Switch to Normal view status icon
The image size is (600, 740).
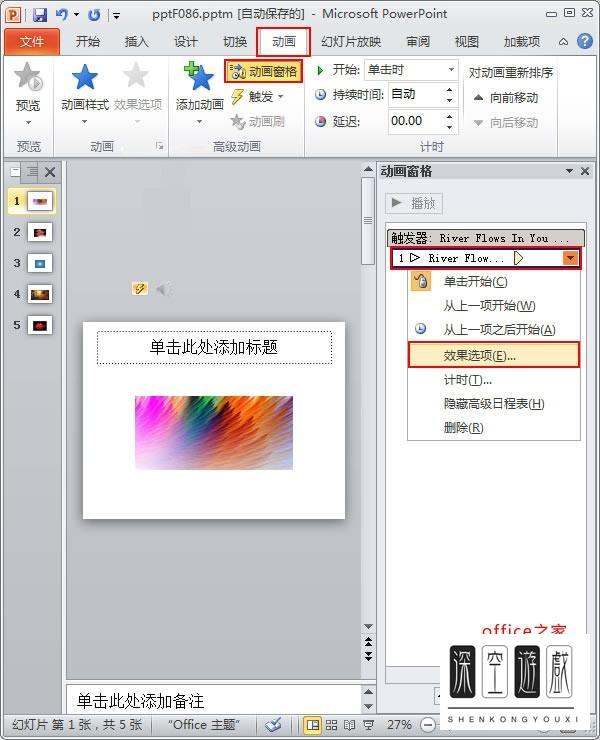pos(313,724)
